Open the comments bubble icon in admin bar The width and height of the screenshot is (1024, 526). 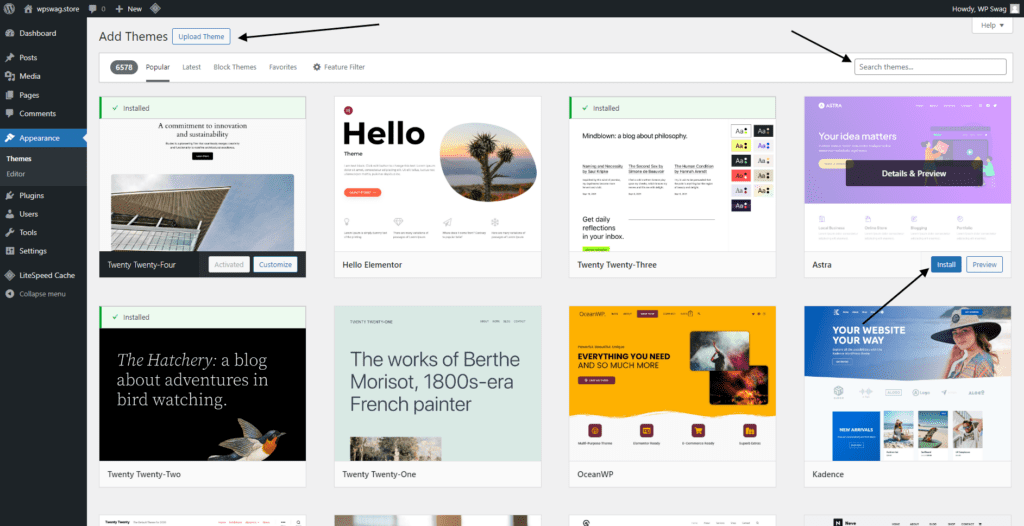click(x=92, y=8)
